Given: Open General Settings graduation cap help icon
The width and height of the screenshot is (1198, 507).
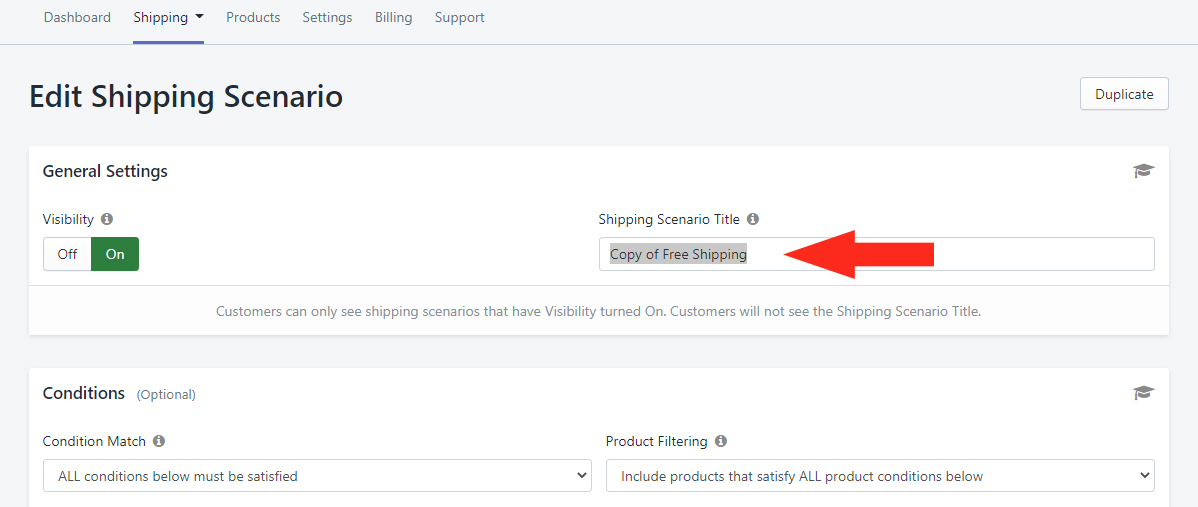Looking at the screenshot, I should coord(1143,171).
